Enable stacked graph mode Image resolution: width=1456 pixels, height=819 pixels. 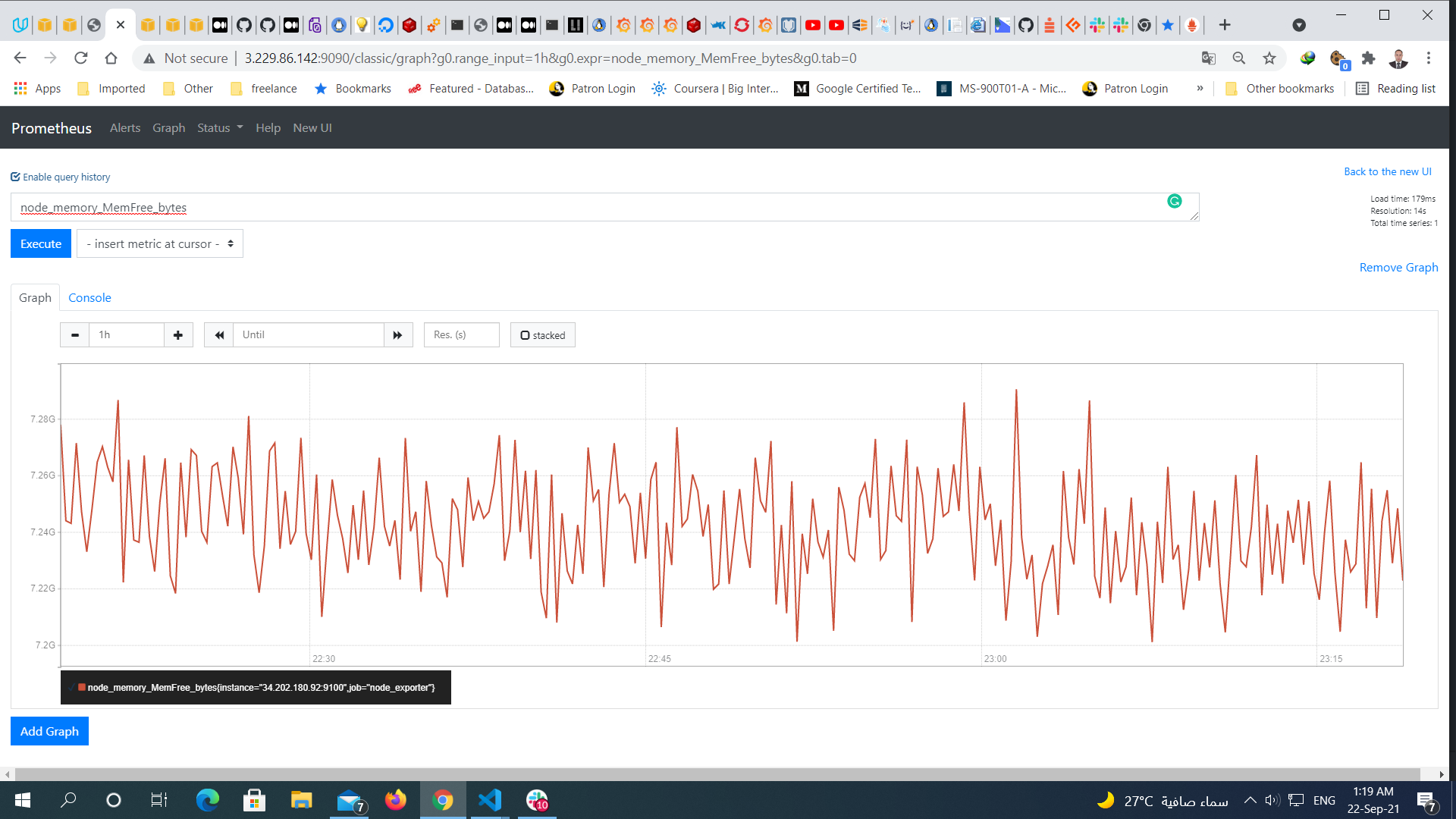[x=525, y=334]
